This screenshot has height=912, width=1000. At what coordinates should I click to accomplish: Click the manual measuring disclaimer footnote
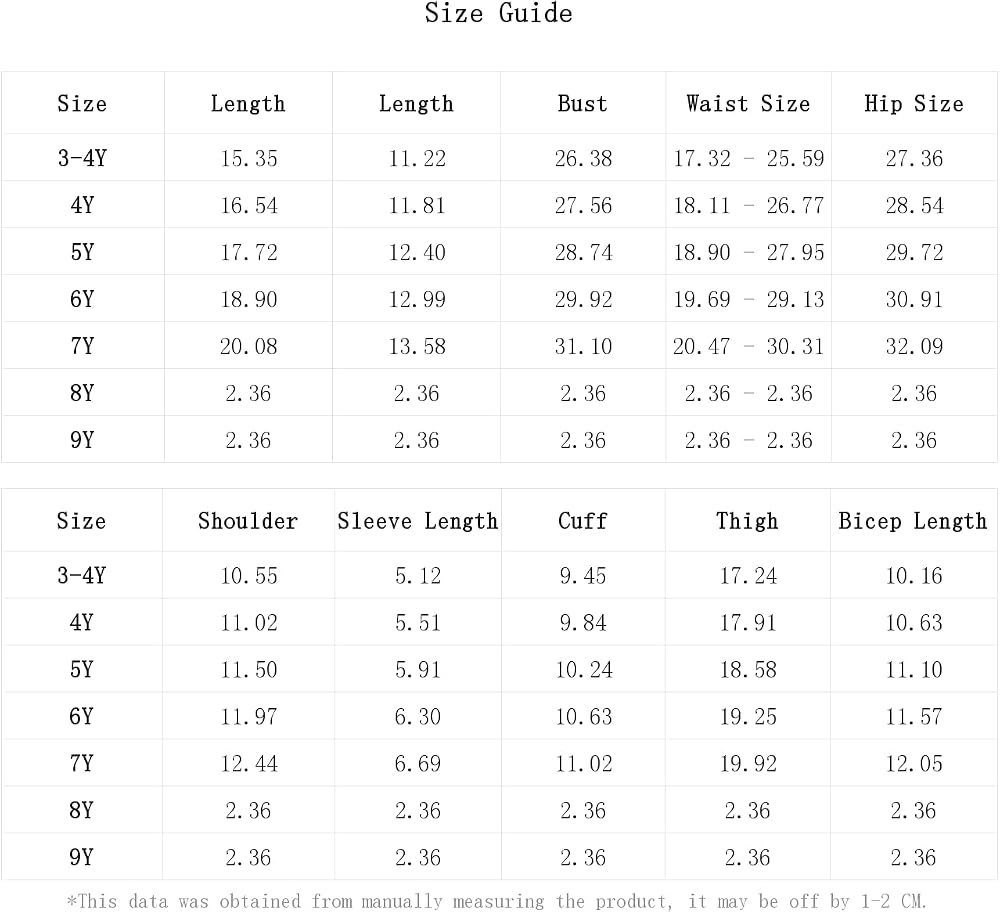(496, 901)
